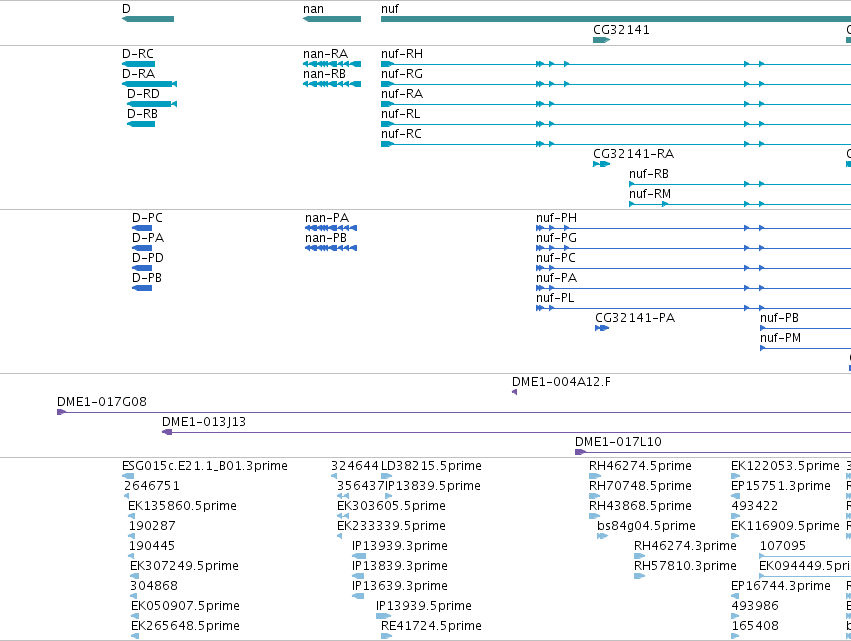
Task: Select the nuf-PC protein label
Action: click(x=556, y=258)
